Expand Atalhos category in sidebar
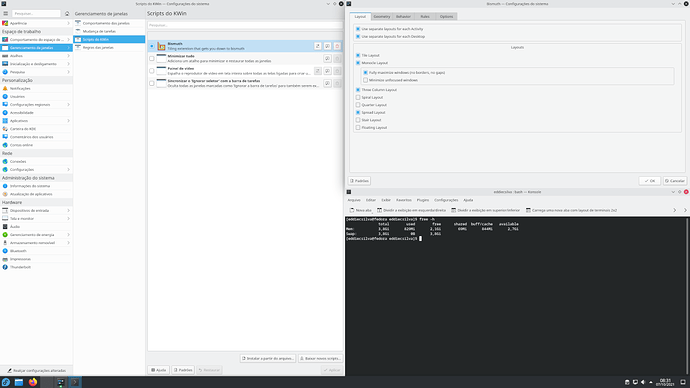690x388 pixels. [68, 56]
